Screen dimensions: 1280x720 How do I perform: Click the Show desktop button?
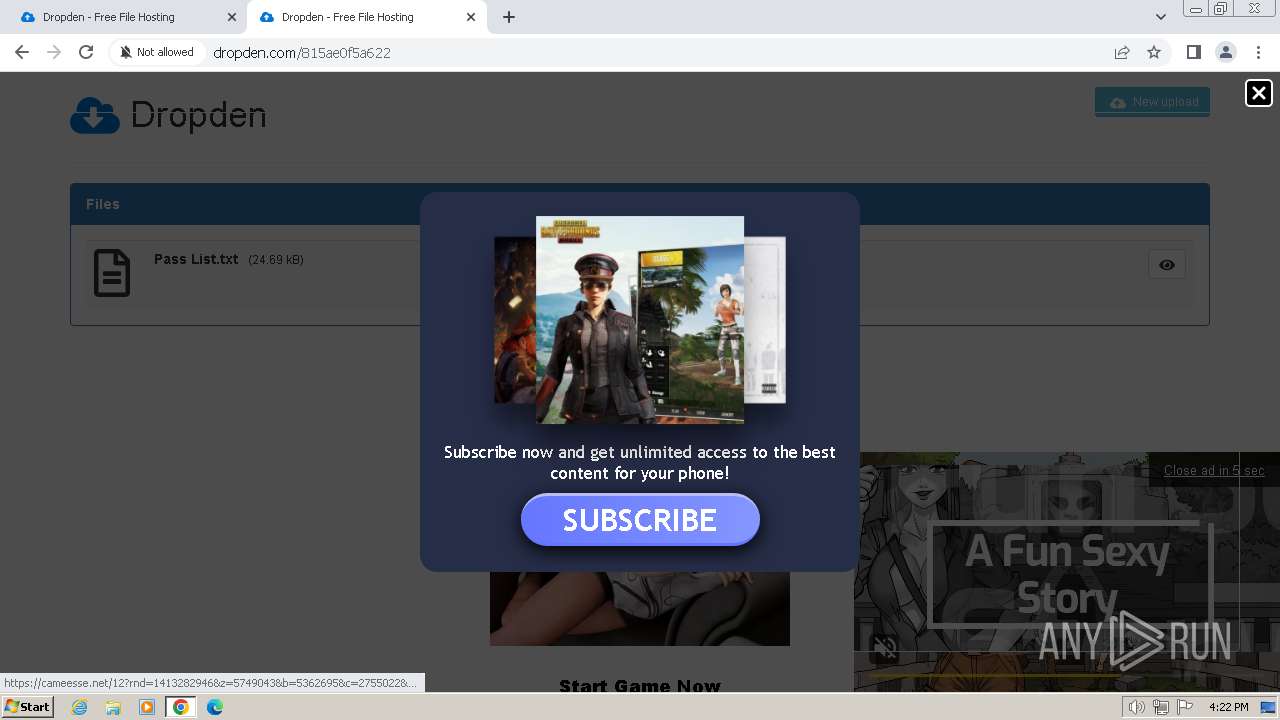(x=1268, y=707)
